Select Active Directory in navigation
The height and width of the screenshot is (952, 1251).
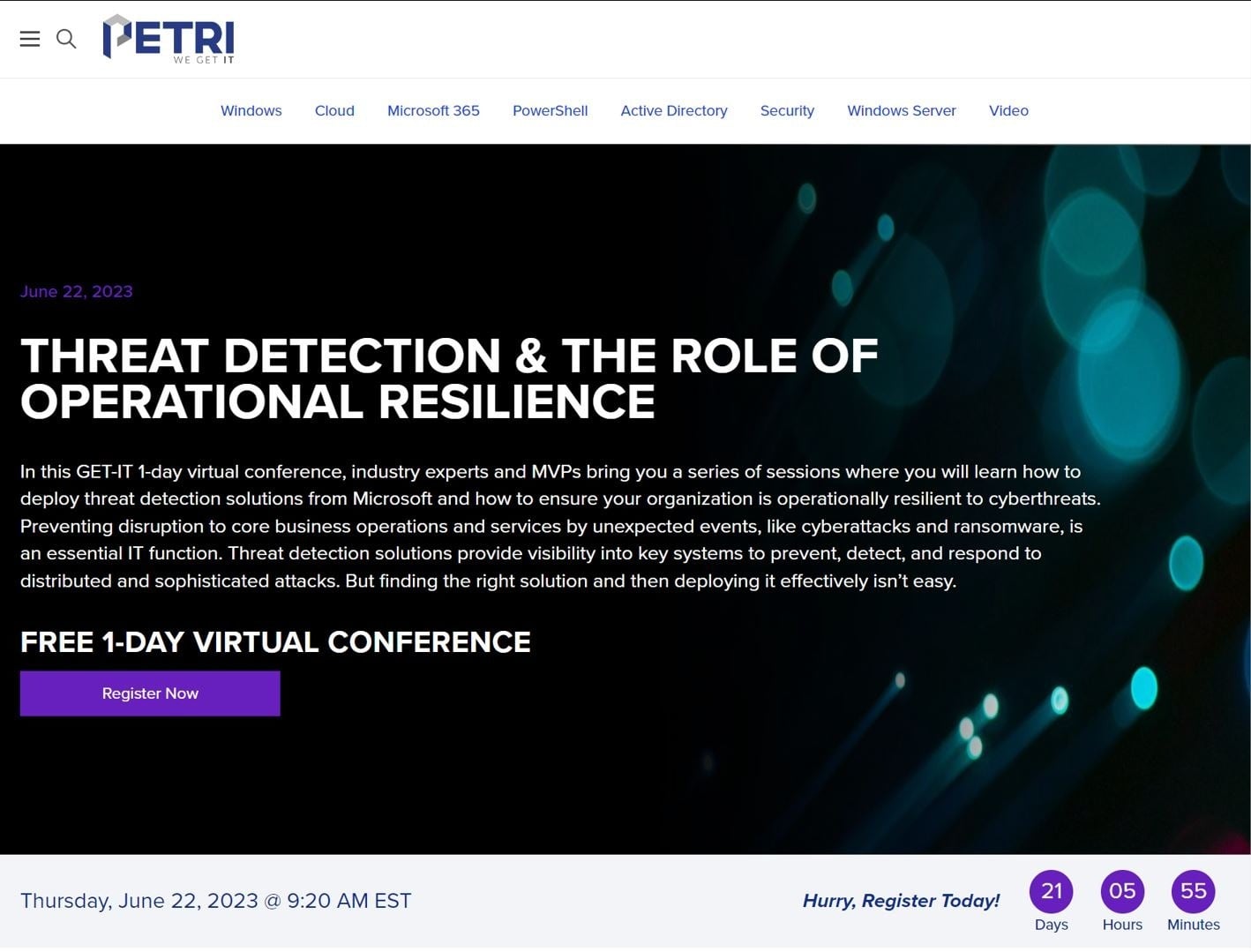[x=674, y=110]
